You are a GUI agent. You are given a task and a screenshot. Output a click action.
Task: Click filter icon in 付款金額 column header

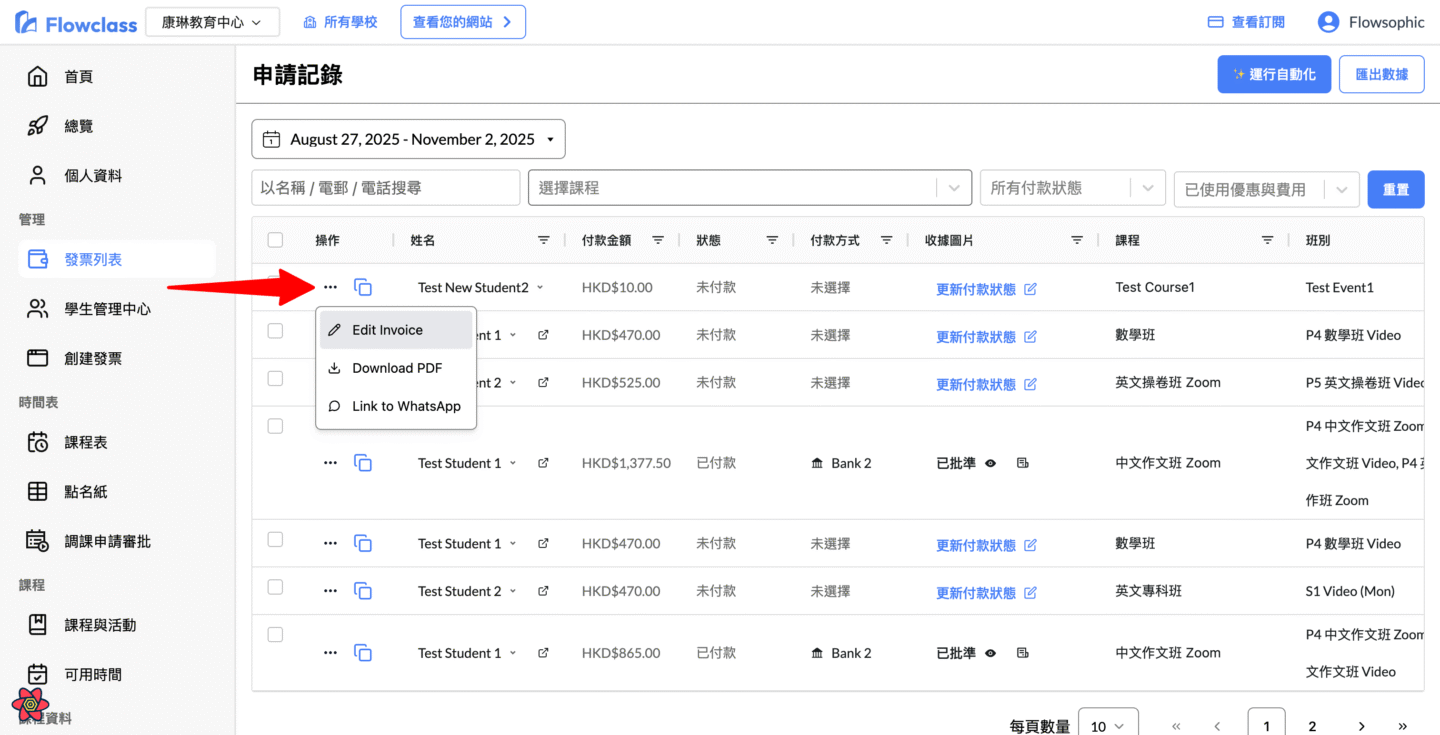point(658,240)
